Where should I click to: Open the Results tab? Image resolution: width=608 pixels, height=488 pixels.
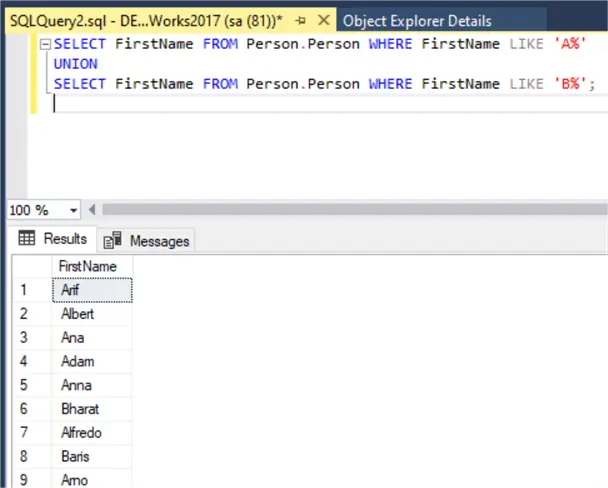click(x=52, y=238)
